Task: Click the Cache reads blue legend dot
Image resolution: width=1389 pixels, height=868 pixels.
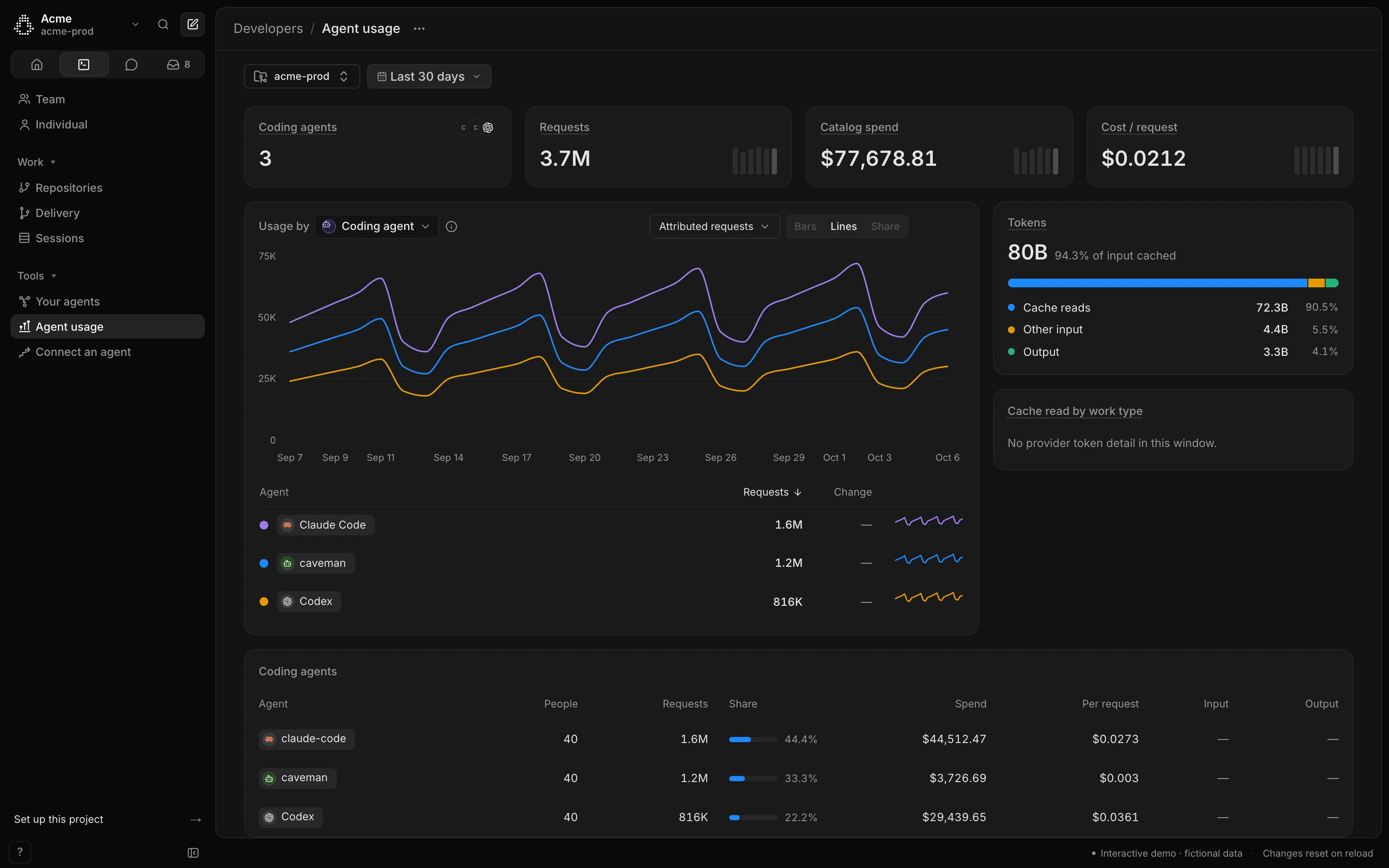Action: (x=1011, y=308)
